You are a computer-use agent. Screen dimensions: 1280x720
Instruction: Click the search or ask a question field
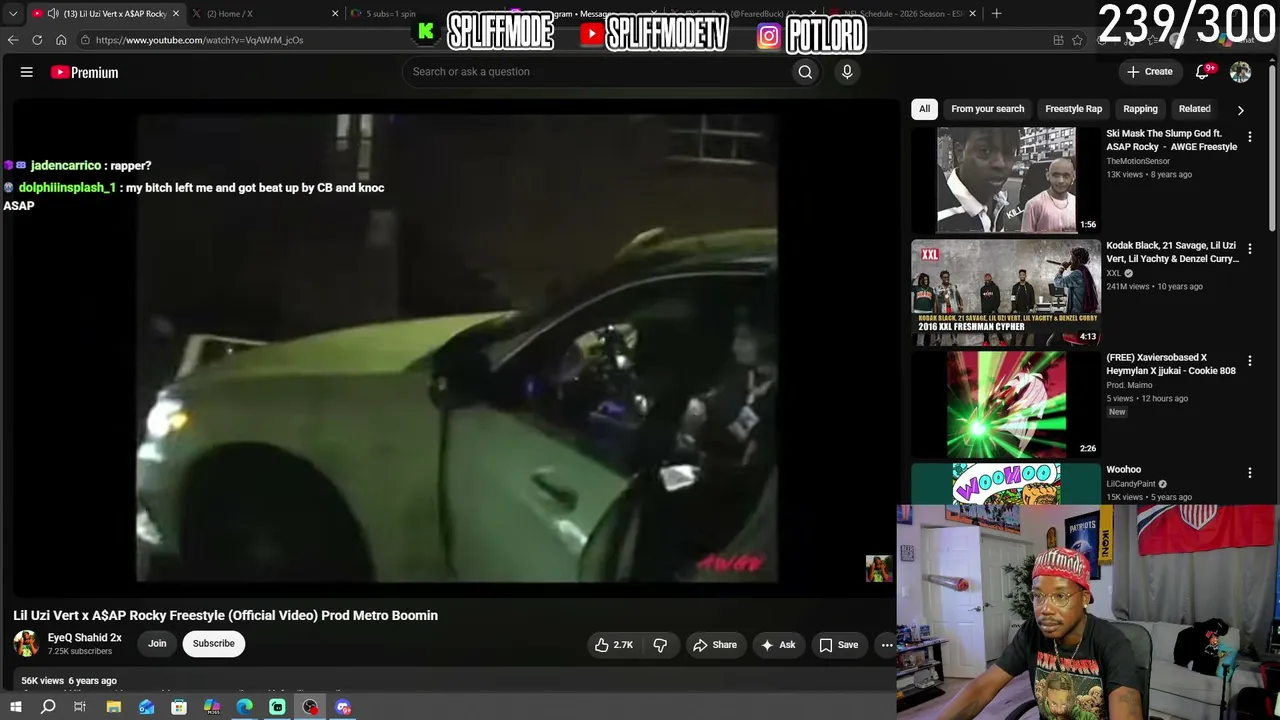(595, 72)
